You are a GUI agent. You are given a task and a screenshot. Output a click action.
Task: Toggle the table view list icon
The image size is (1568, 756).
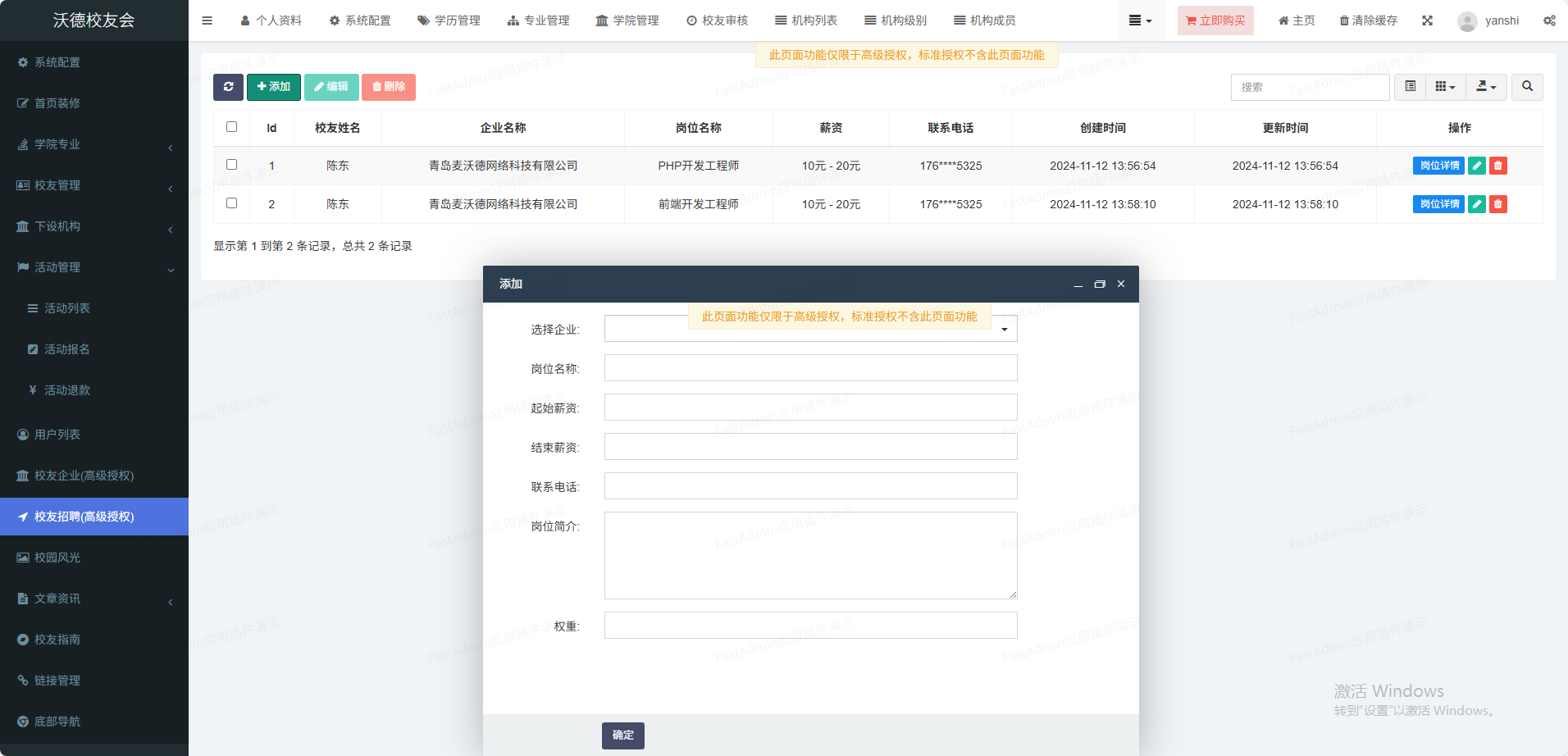click(x=1410, y=87)
